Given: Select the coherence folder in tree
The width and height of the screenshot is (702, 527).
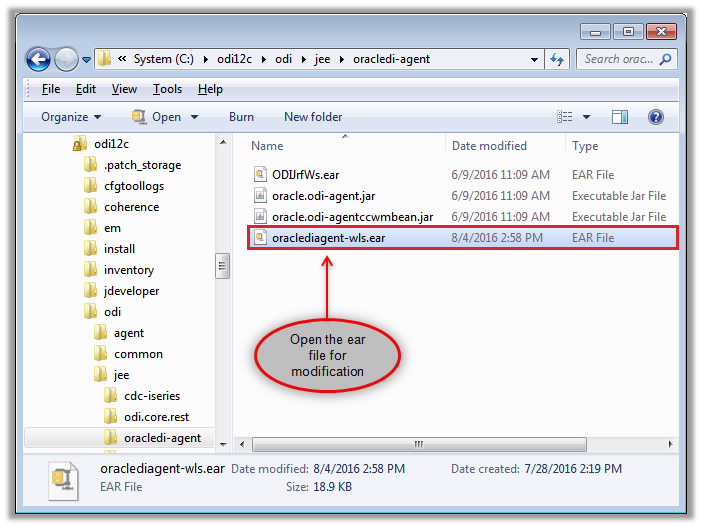Looking at the screenshot, I should (x=131, y=207).
